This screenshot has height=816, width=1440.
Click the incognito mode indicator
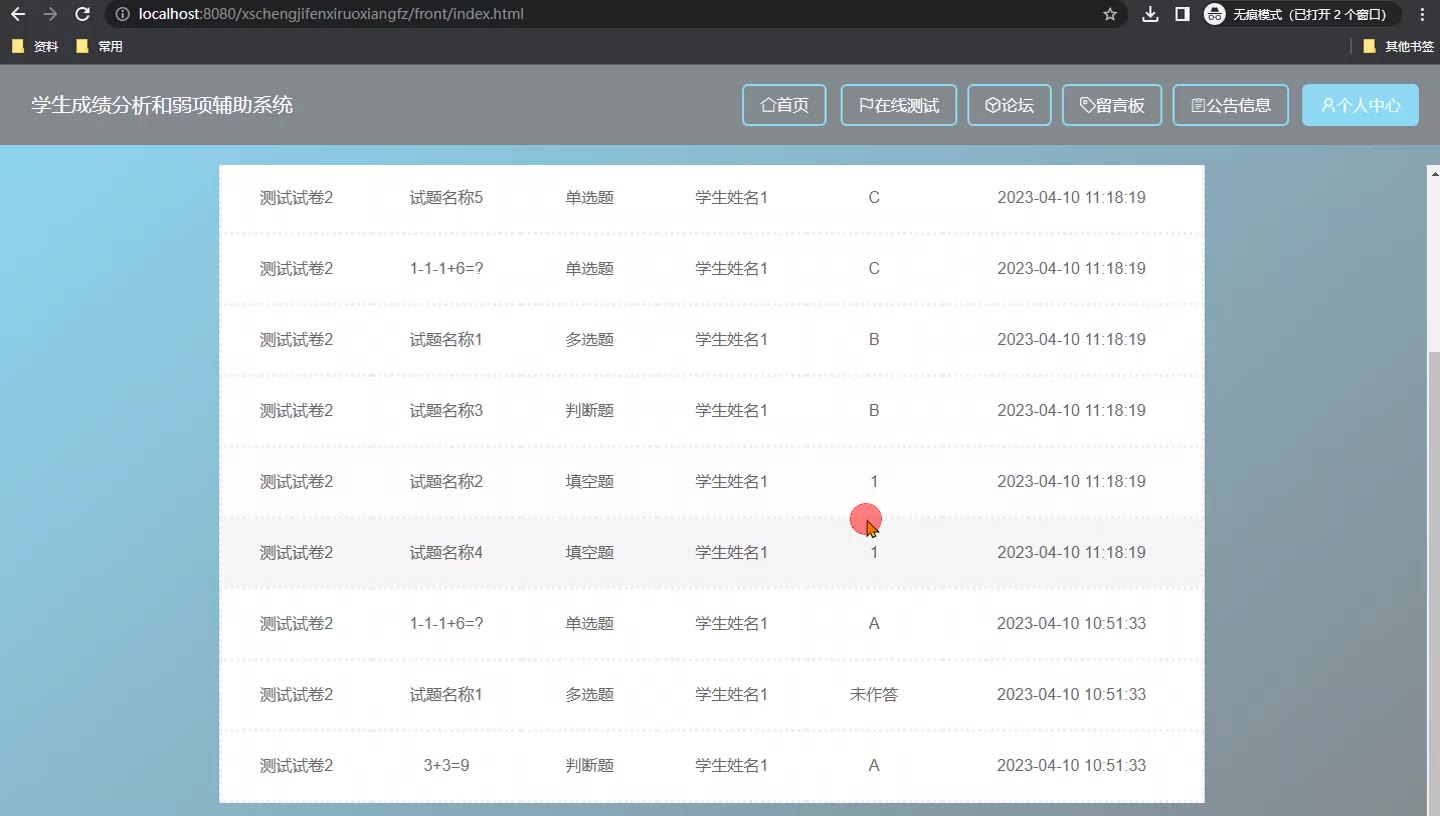coord(1299,14)
